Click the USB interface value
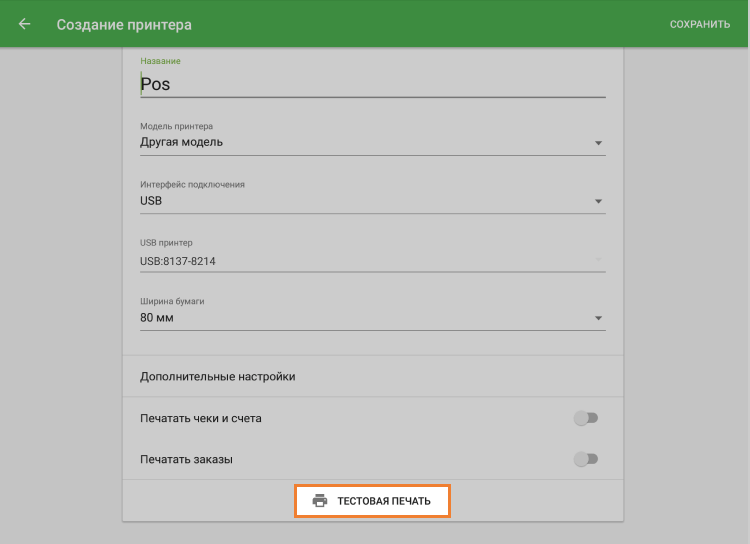The width and height of the screenshot is (750, 544). click(151, 201)
